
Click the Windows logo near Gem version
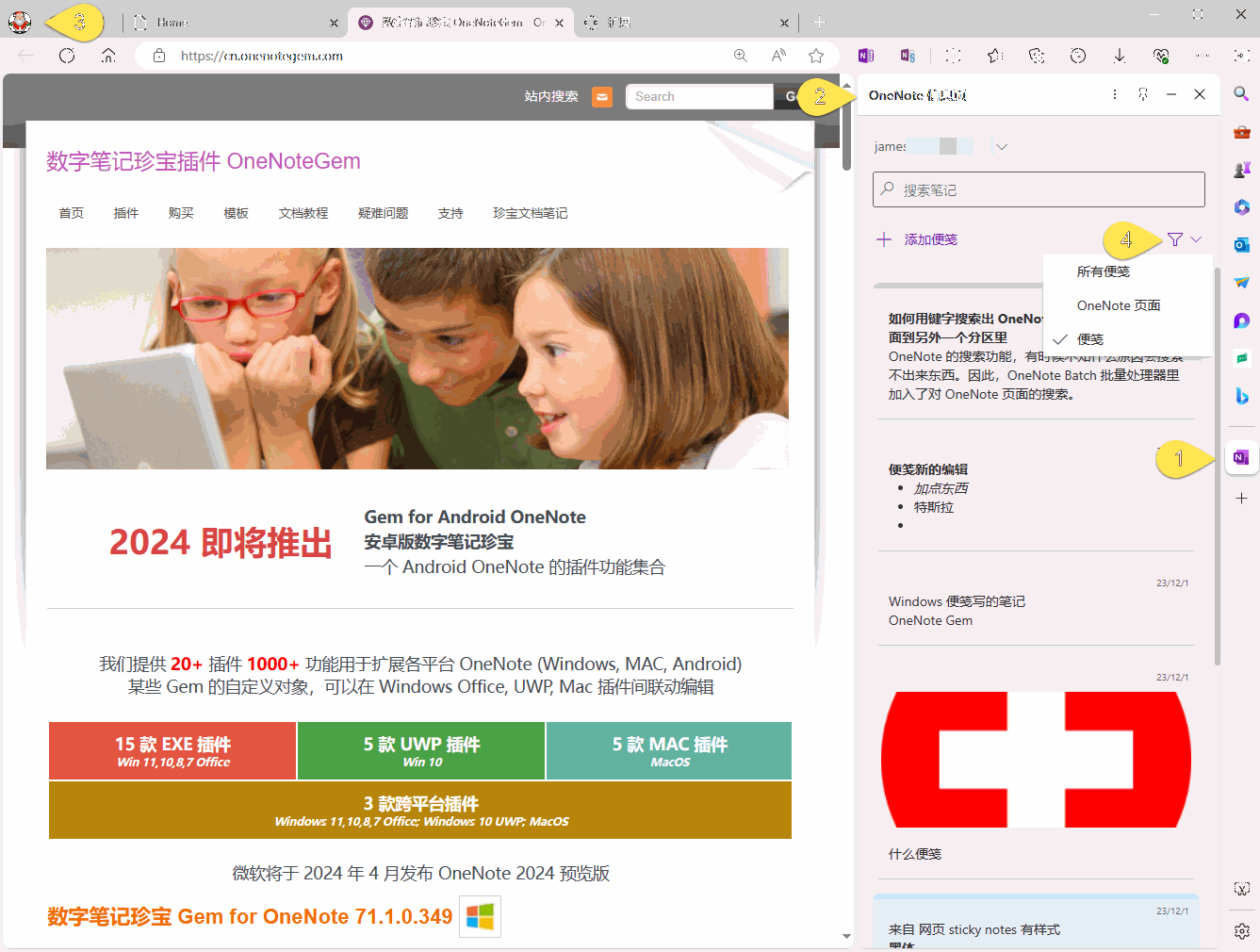tap(480, 916)
